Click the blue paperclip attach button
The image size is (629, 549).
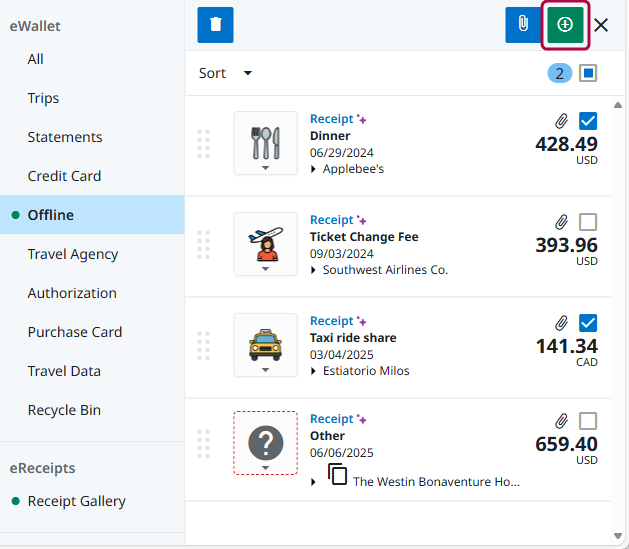tap(522, 25)
